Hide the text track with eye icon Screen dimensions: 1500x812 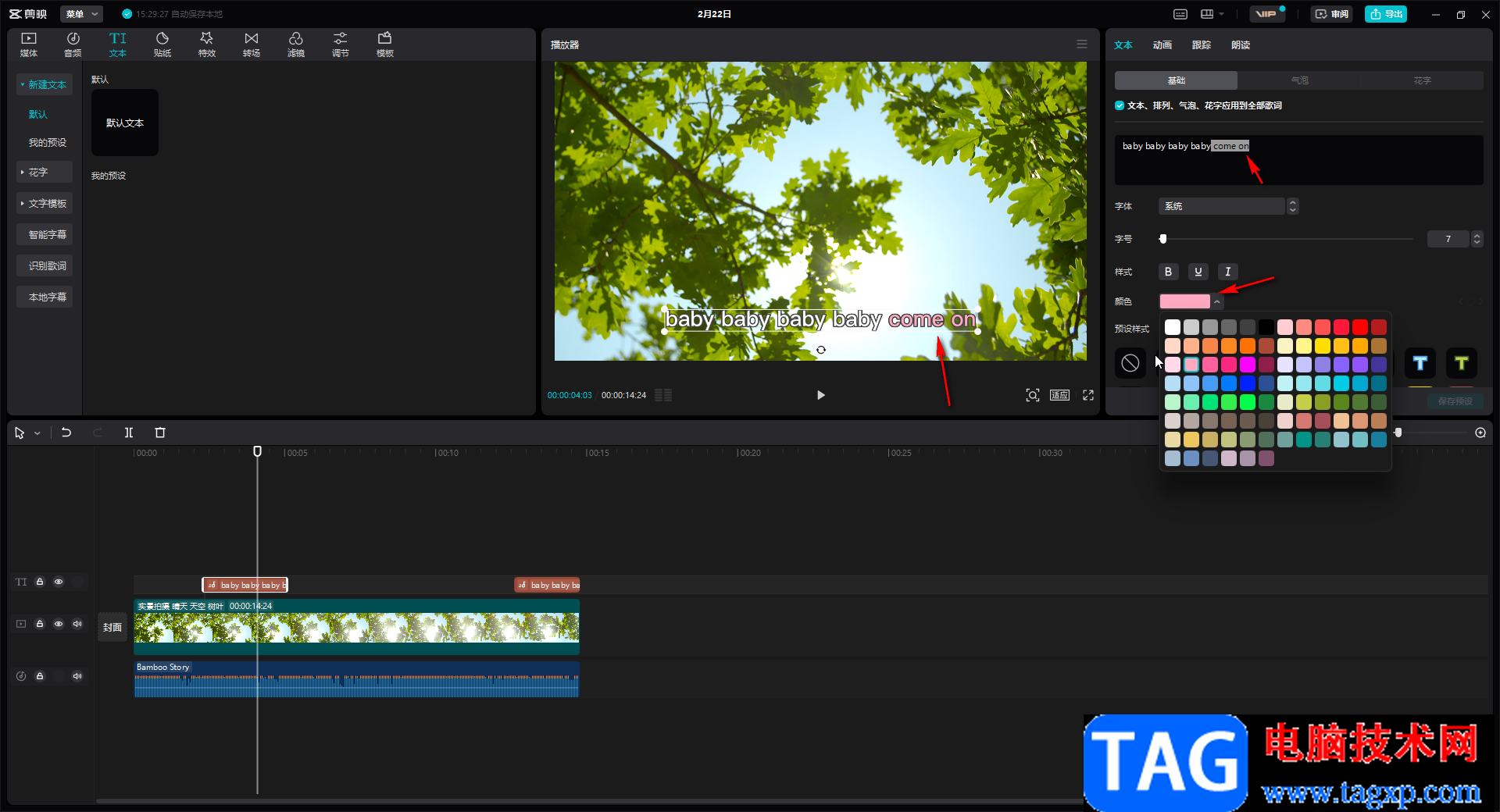(59, 582)
